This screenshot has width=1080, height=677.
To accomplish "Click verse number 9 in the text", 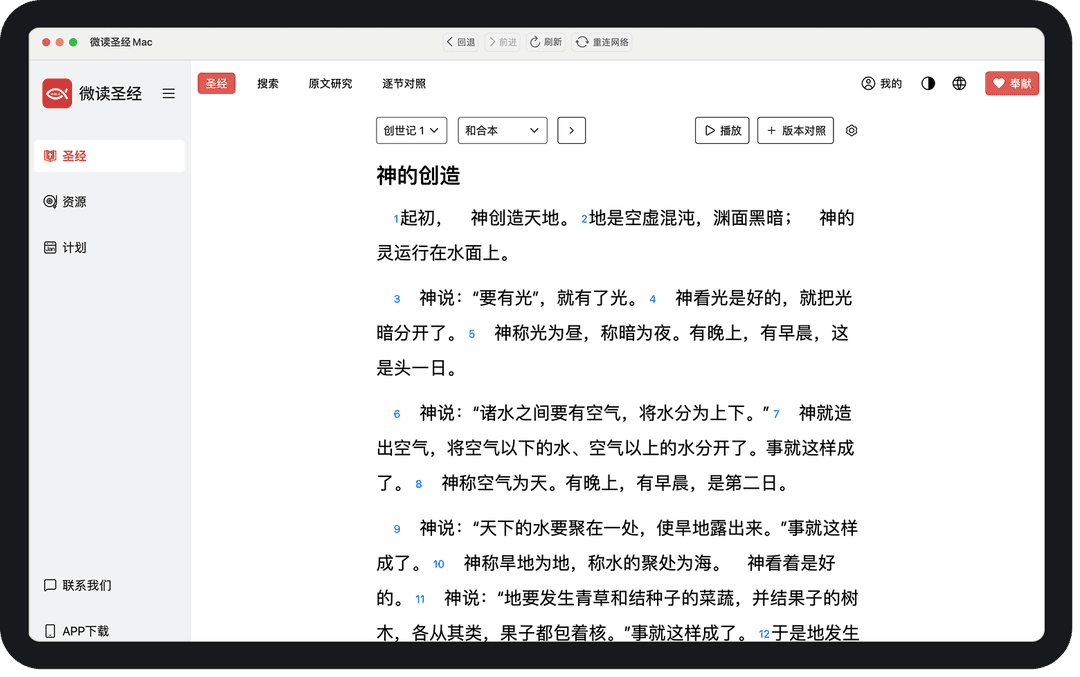I will point(397,528).
